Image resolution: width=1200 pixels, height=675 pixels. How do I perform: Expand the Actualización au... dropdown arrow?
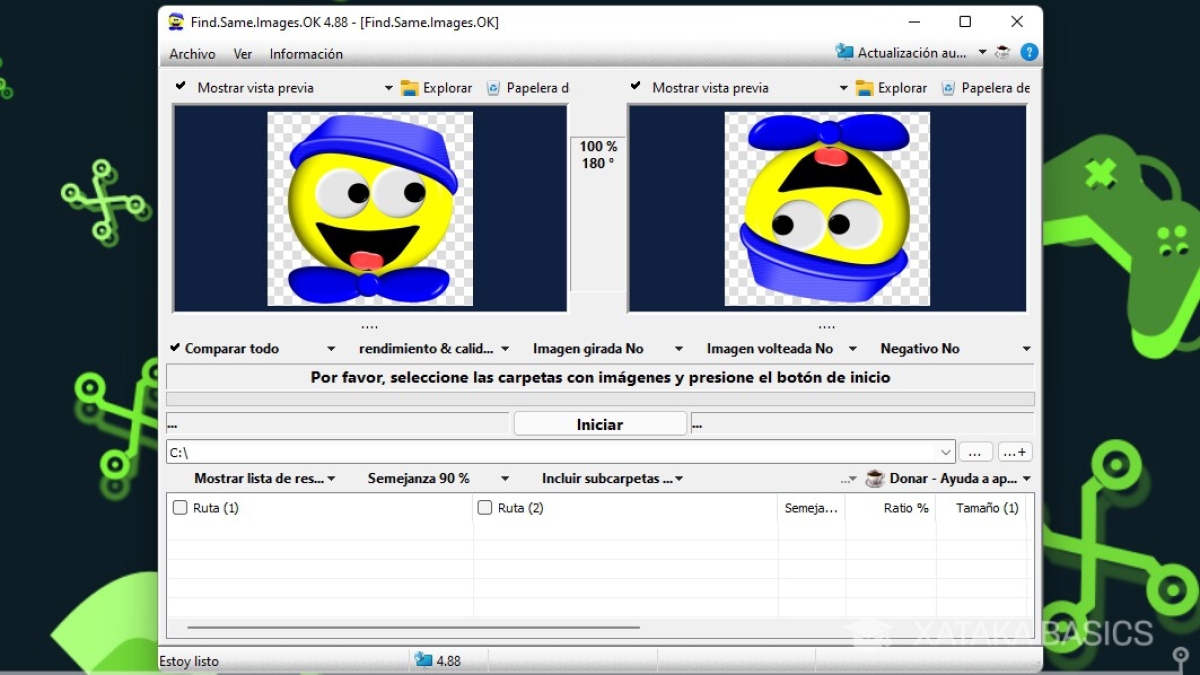point(982,53)
